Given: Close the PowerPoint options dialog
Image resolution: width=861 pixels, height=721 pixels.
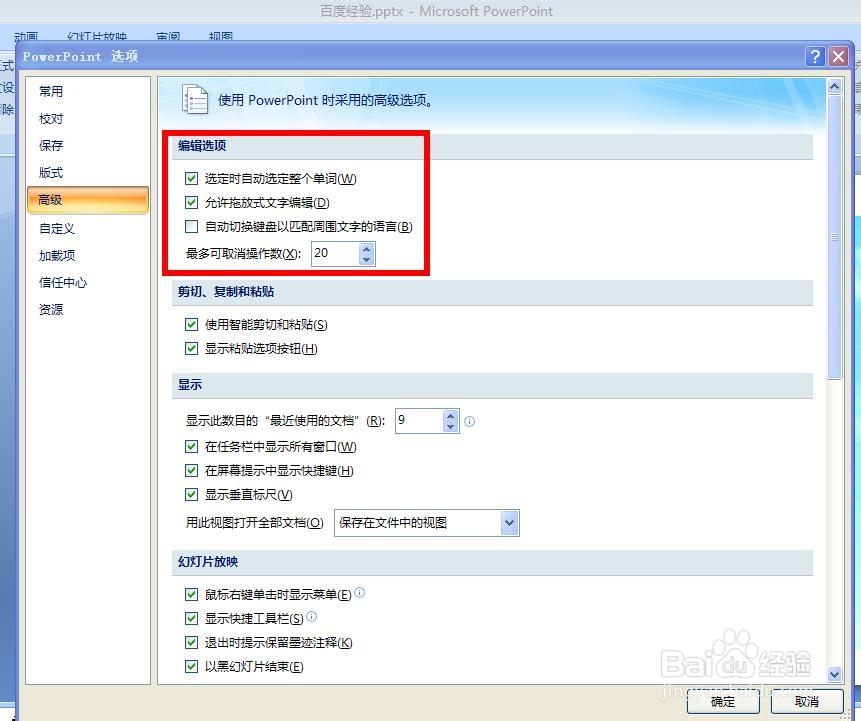Looking at the screenshot, I should click(838, 56).
